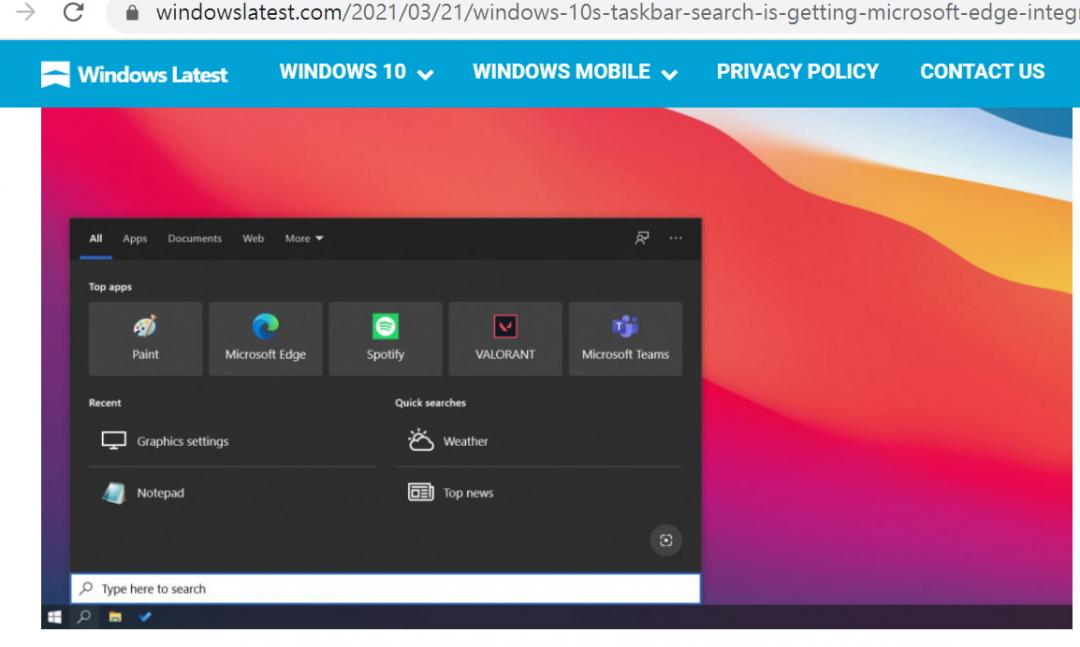
Task: Open File Explorer from the taskbar
Action: click(115, 617)
